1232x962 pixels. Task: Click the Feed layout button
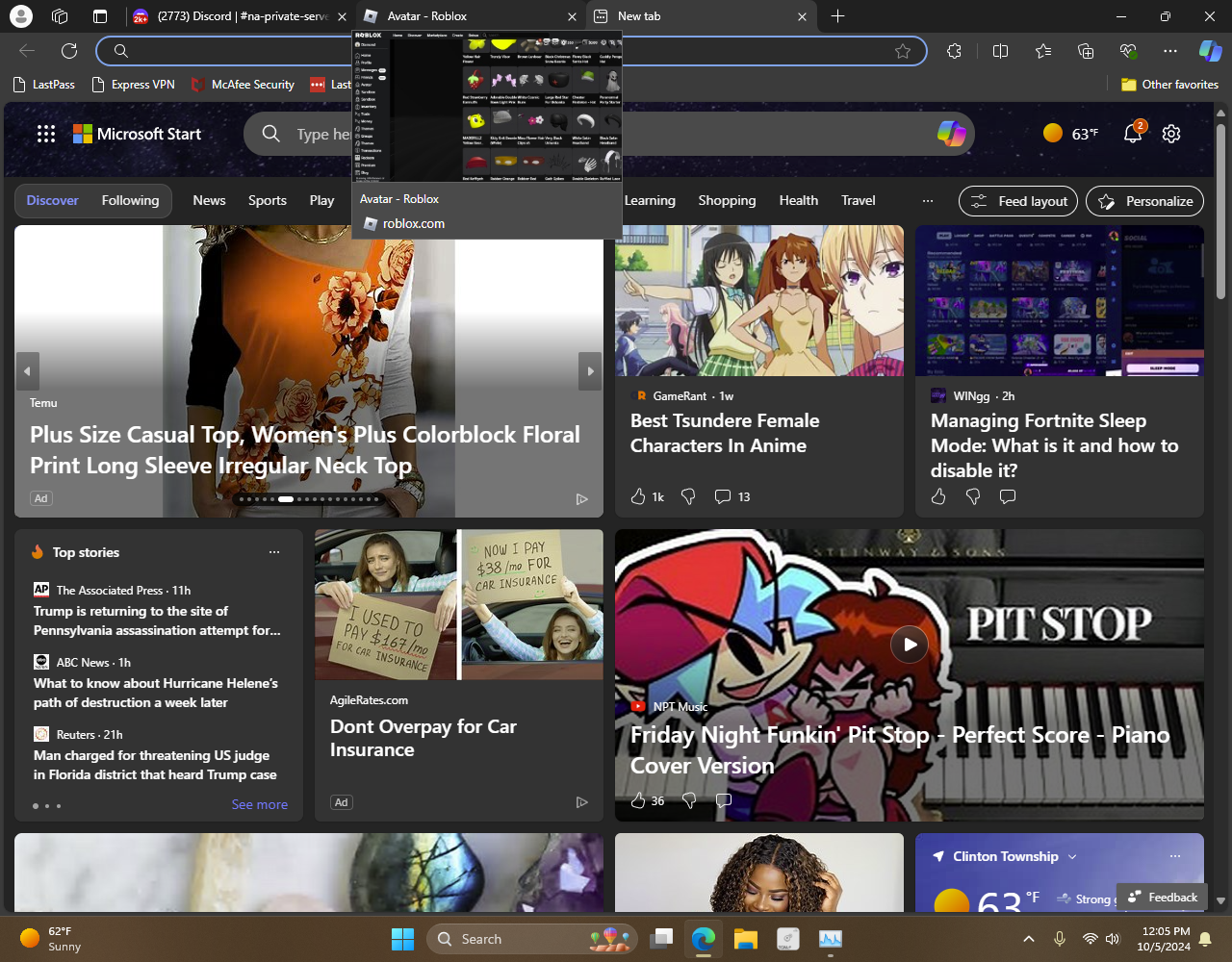click(1018, 201)
